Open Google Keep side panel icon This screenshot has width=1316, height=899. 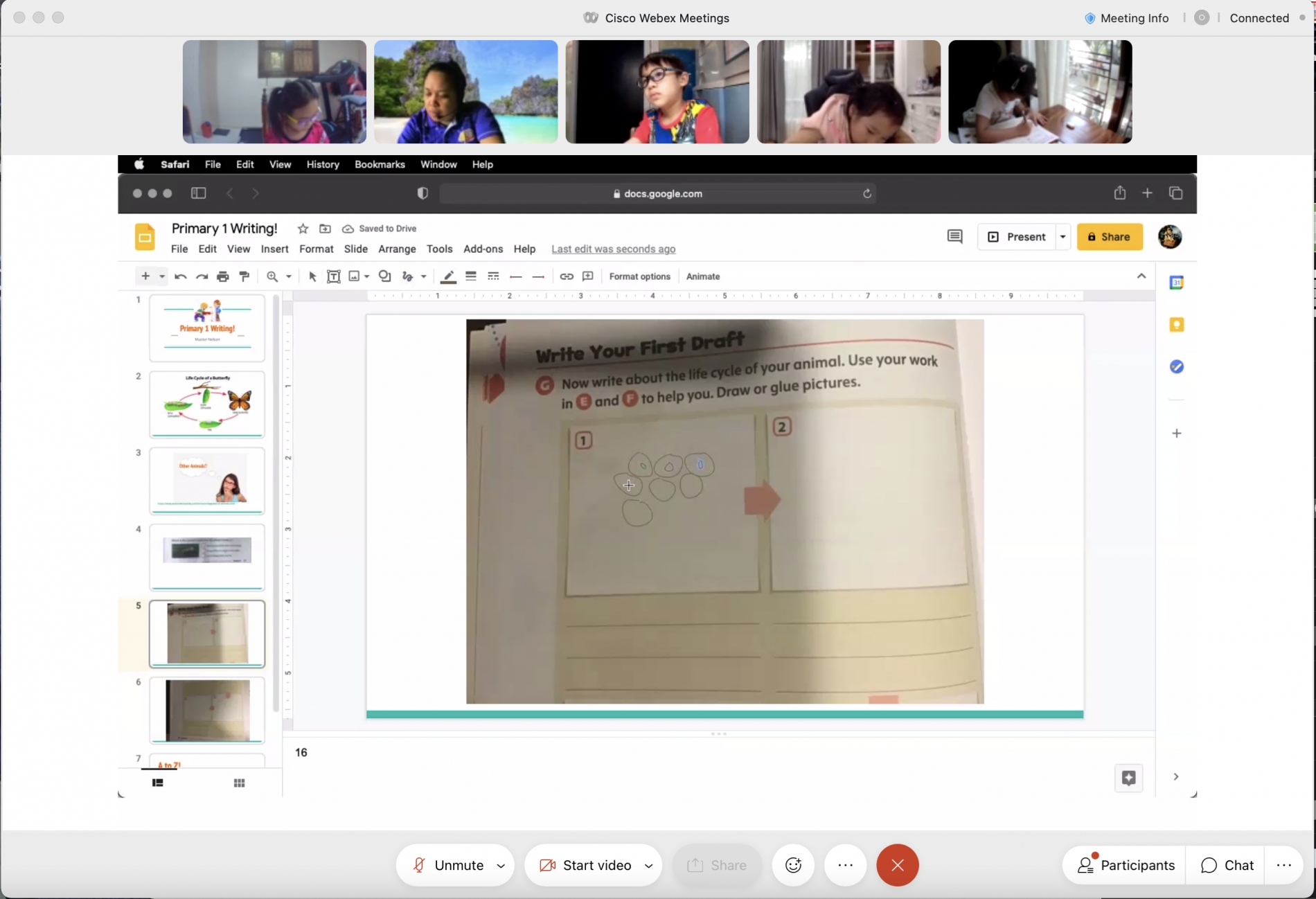tap(1176, 325)
